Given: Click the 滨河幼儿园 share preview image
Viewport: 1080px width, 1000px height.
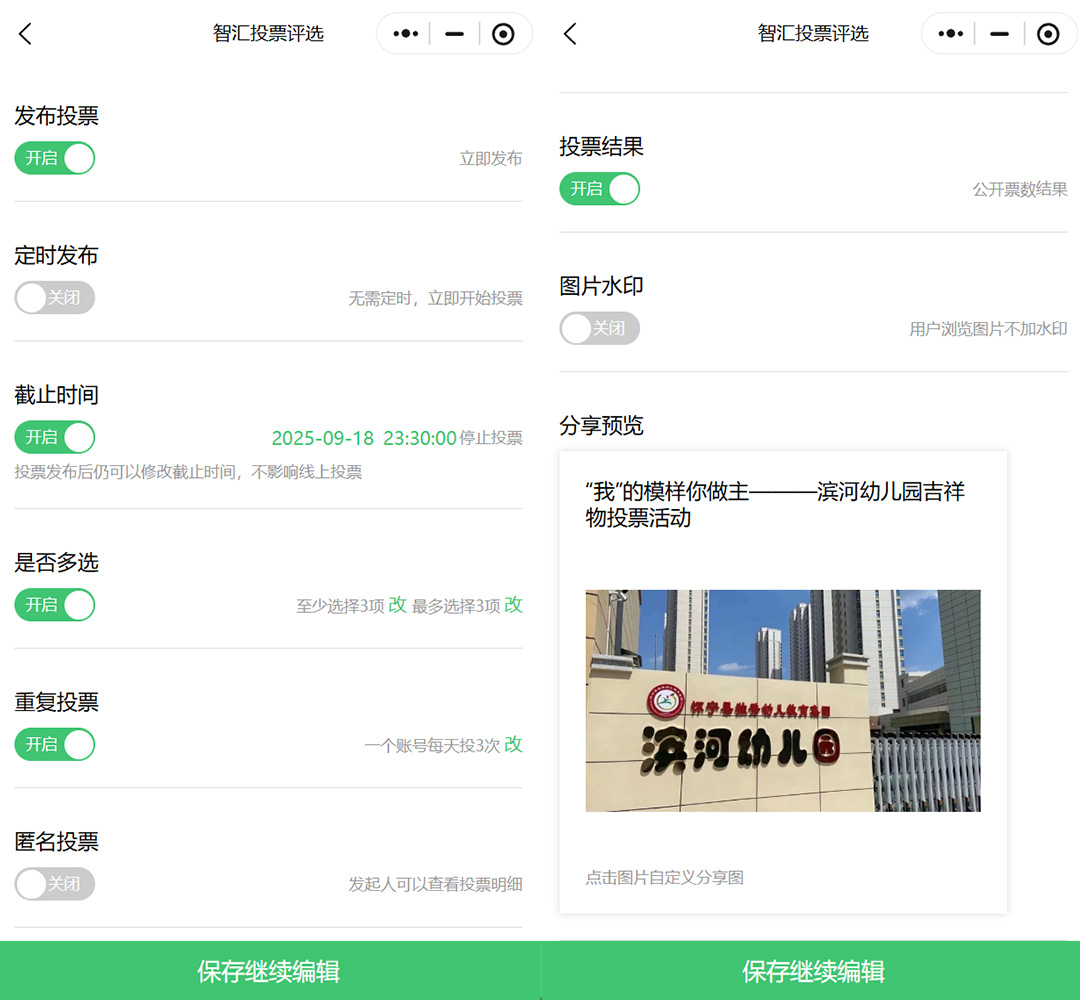Looking at the screenshot, I should pyautogui.click(x=782, y=700).
